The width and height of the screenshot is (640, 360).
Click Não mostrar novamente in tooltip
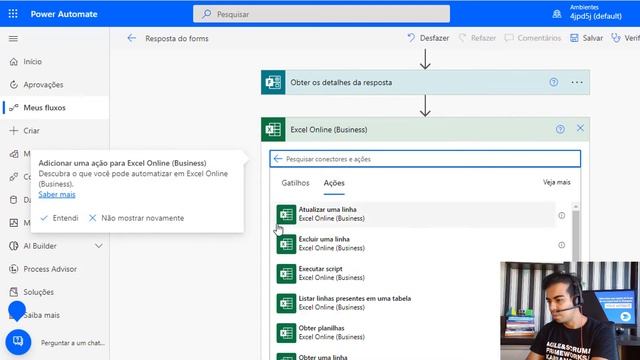(136, 218)
